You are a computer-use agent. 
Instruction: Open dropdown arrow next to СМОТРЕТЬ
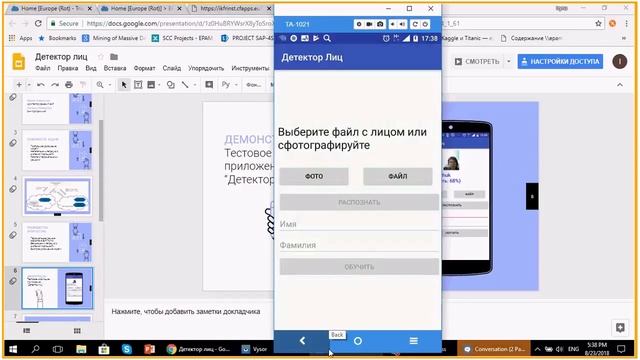tap(509, 61)
